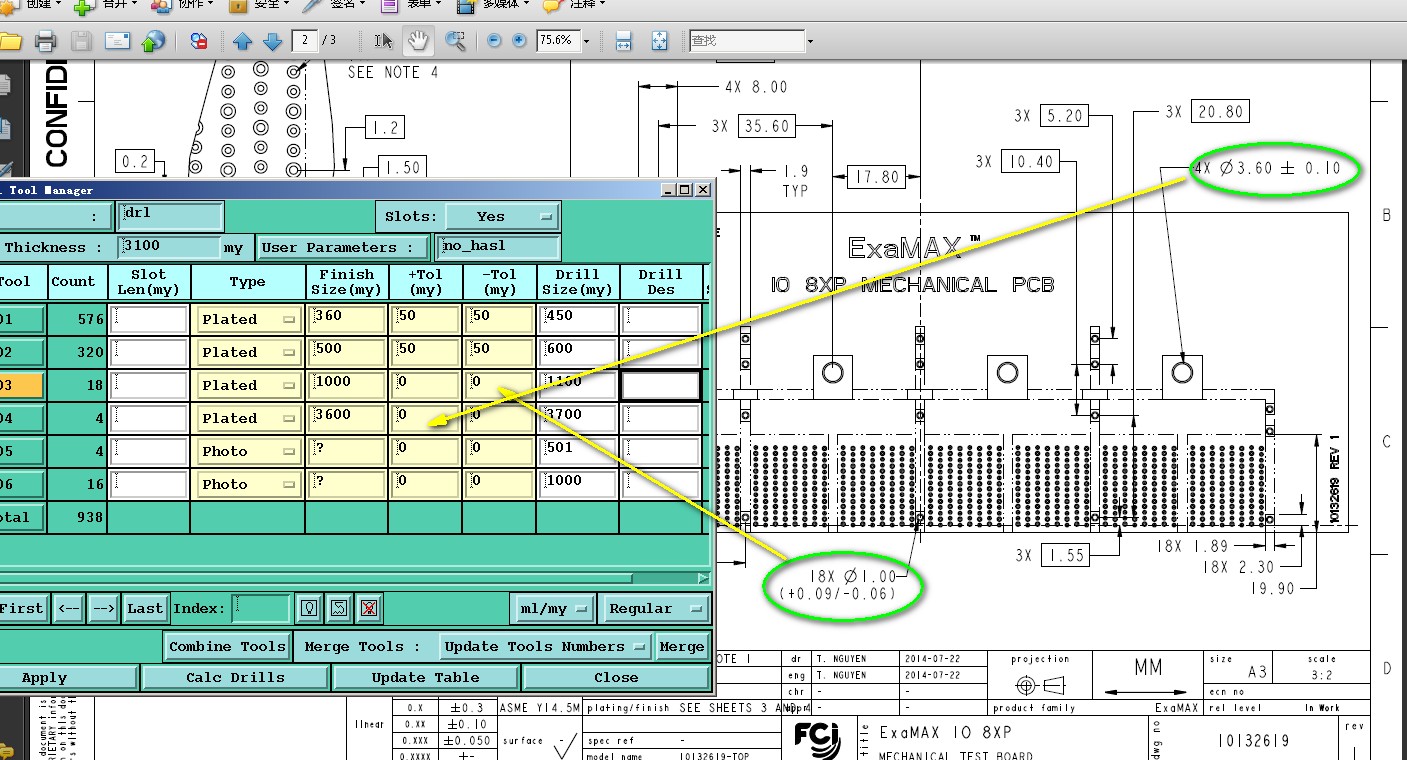Open the Type dropdown for the 18 count row

pos(248,385)
